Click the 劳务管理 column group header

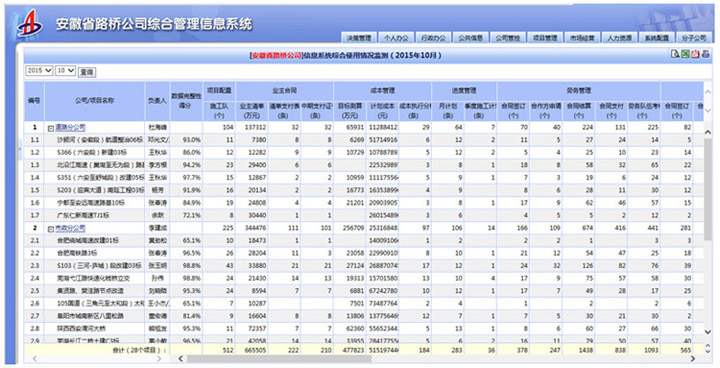579,91
